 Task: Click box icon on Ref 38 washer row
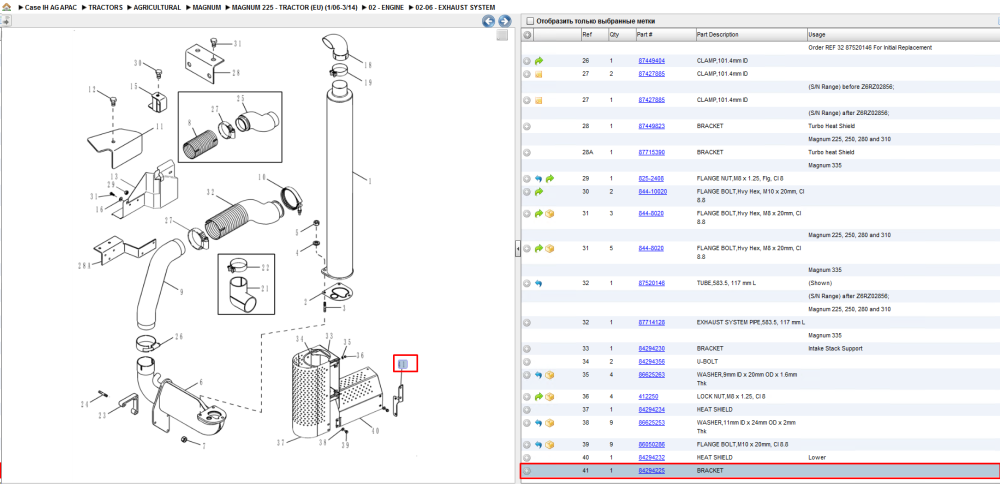coord(550,423)
